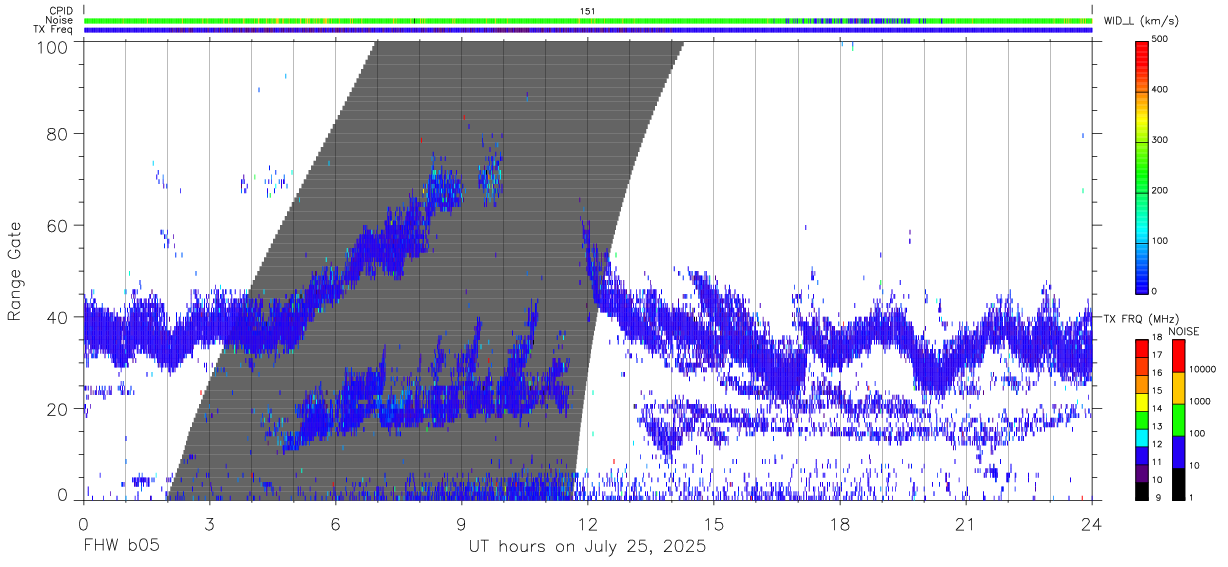Click the 16 tick on the TX frequency scale

[1158, 372]
